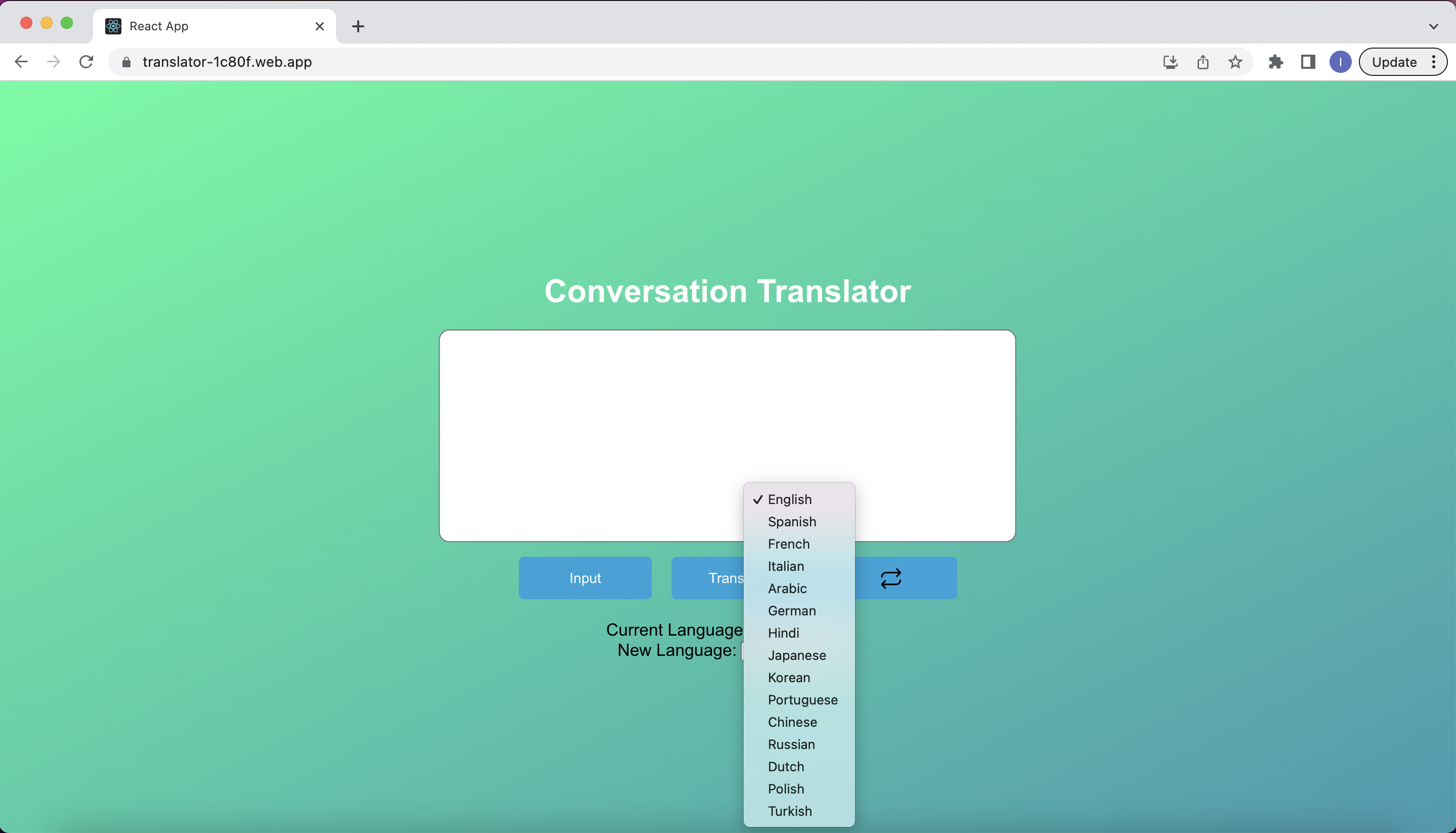Screen dimensions: 1456x833
Task: Click the share page icon
Action: tap(1203, 62)
